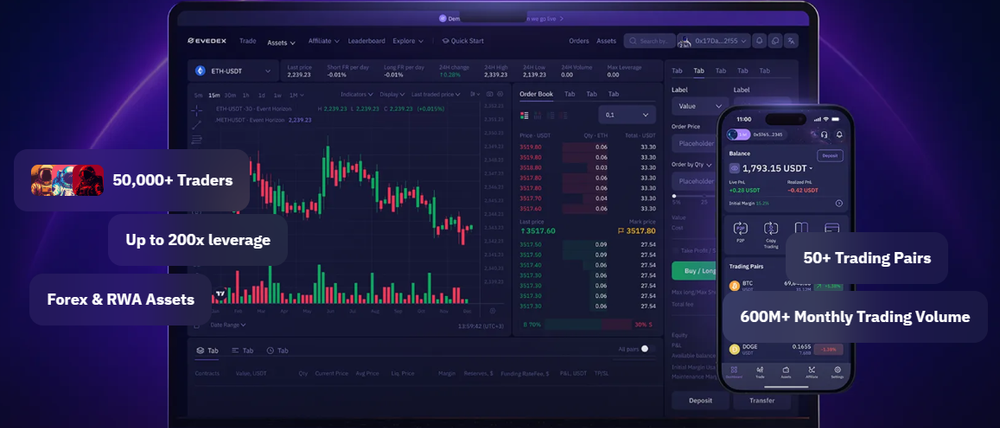The width and height of the screenshot is (1000, 428).
Task: Show both bids and asks view icon
Action: click(x=524, y=115)
